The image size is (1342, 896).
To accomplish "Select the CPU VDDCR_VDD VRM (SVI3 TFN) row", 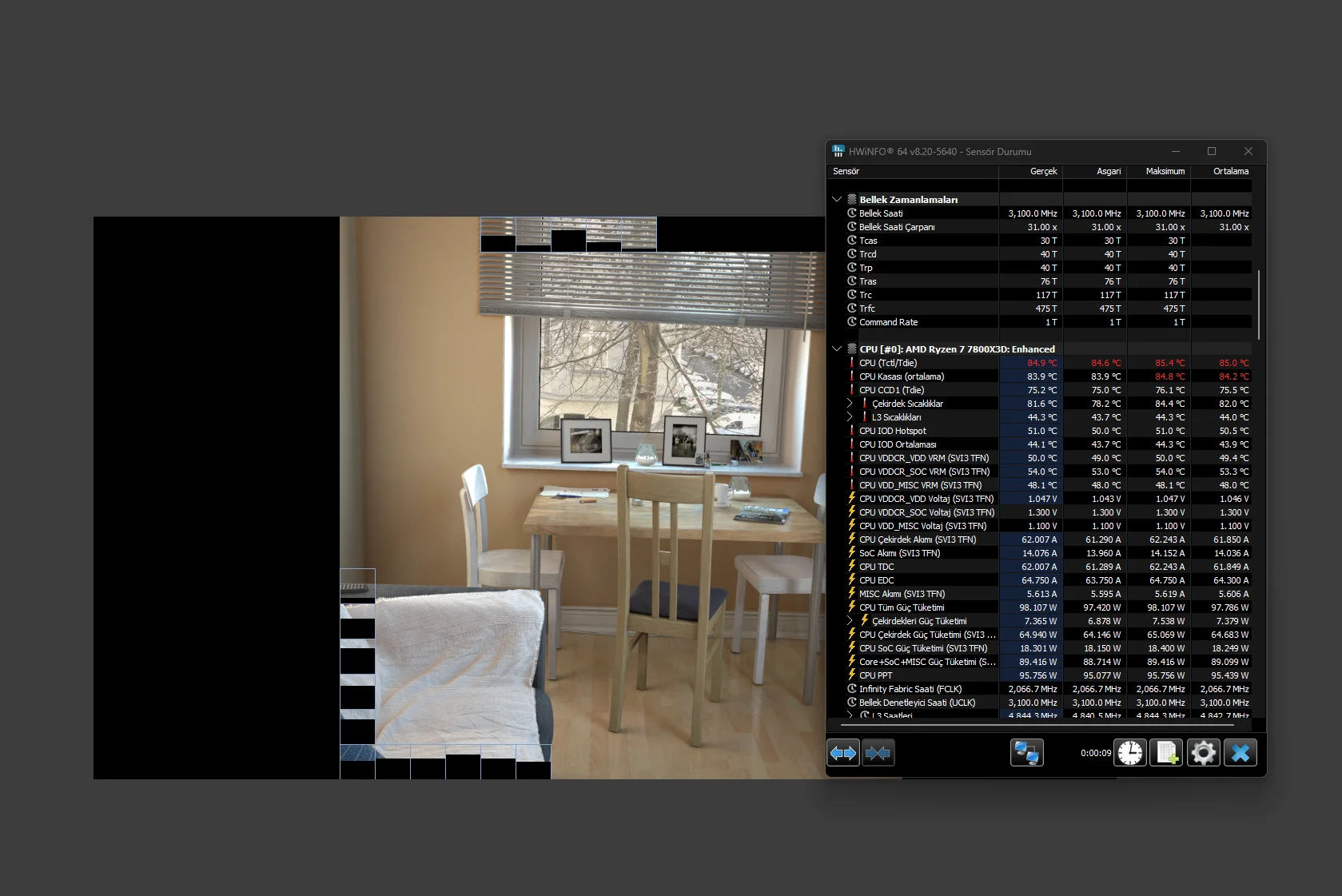I will (1040, 458).
